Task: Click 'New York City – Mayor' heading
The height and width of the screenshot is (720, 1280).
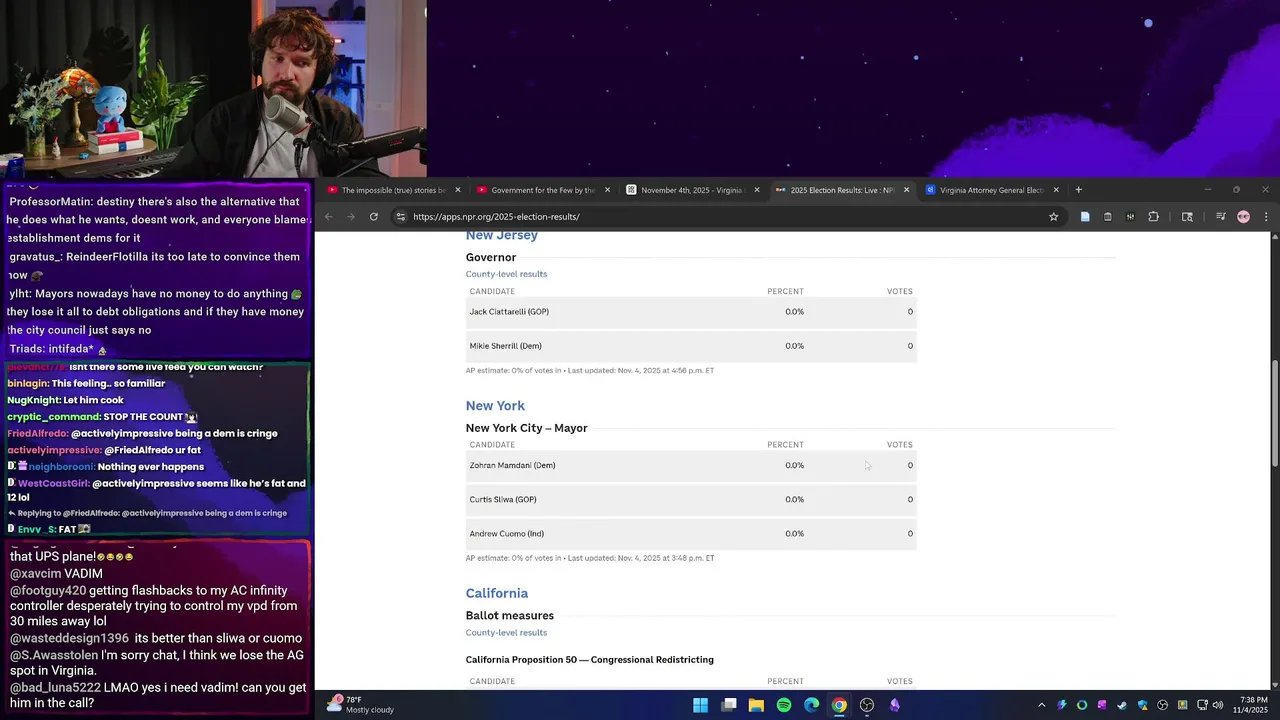Action: [x=526, y=428]
